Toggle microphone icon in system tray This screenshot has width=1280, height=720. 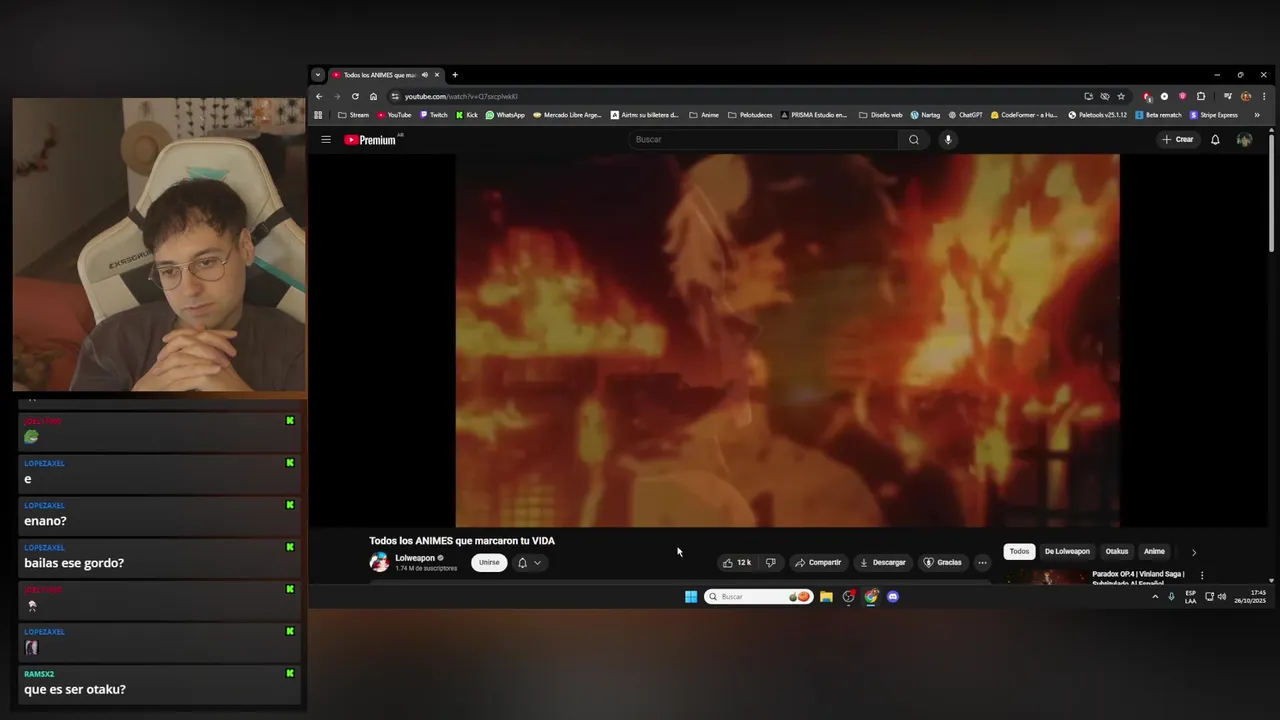coord(1171,597)
